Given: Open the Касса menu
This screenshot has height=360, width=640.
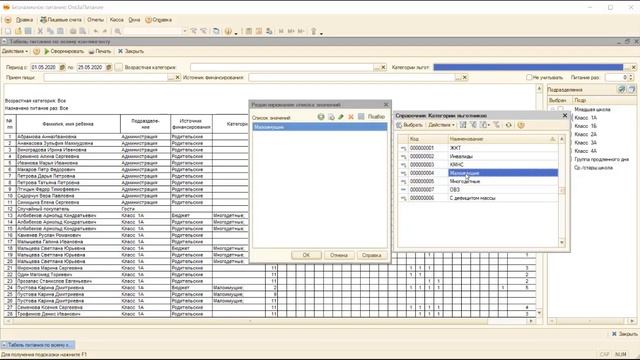Looking at the screenshot, I should (116, 20).
